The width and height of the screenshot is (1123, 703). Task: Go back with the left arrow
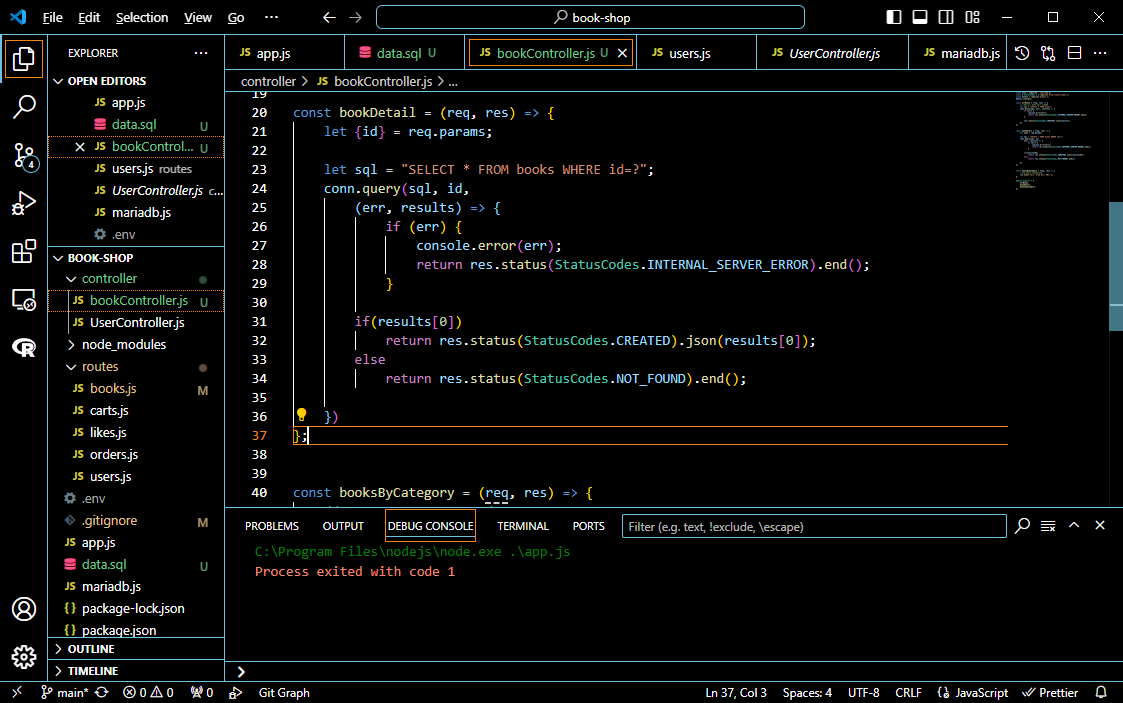click(x=329, y=17)
